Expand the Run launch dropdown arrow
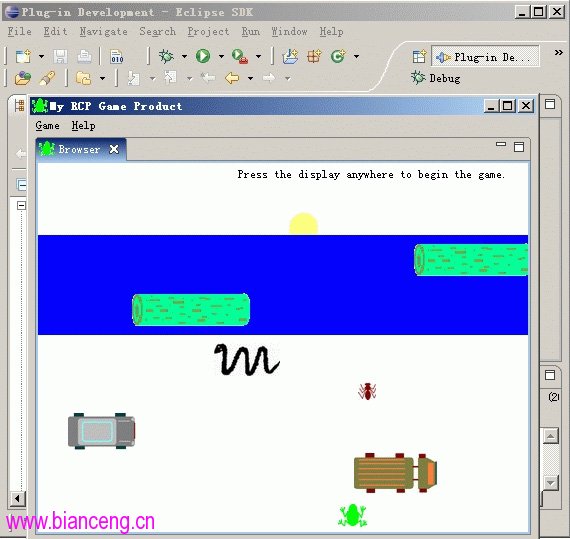The width and height of the screenshot is (570, 539). (221, 56)
